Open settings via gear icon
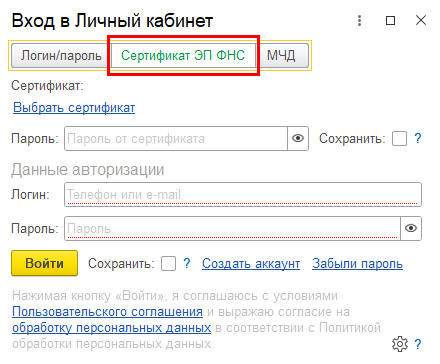Viewport: 440px width, 364px height. (x=400, y=344)
